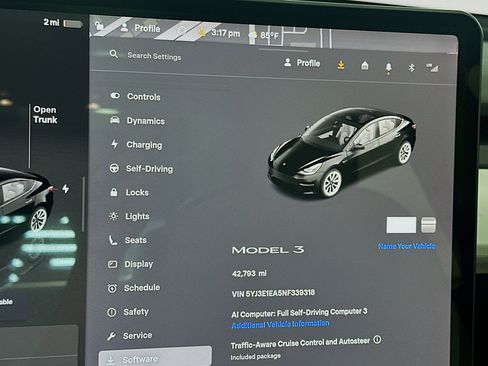The image size is (488, 366).
Task: Open the Controls menu item
Action: [x=136, y=96]
